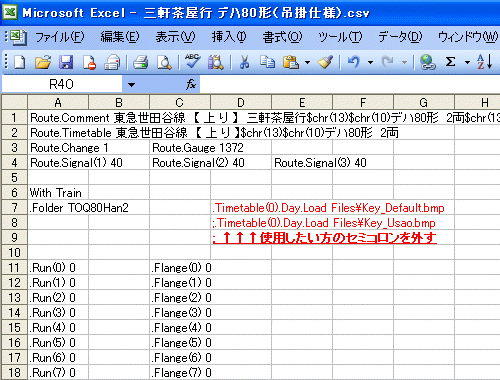Open the ウィンドウ(W) menu
This screenshot has height=380, width=500.
[x=468, y=37]
